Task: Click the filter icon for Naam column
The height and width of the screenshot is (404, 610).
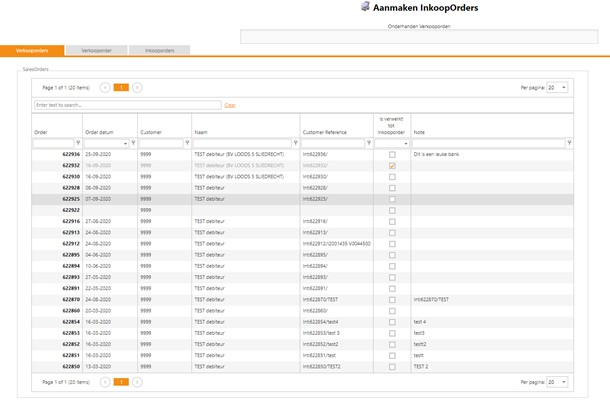Action: coord(296,143)
